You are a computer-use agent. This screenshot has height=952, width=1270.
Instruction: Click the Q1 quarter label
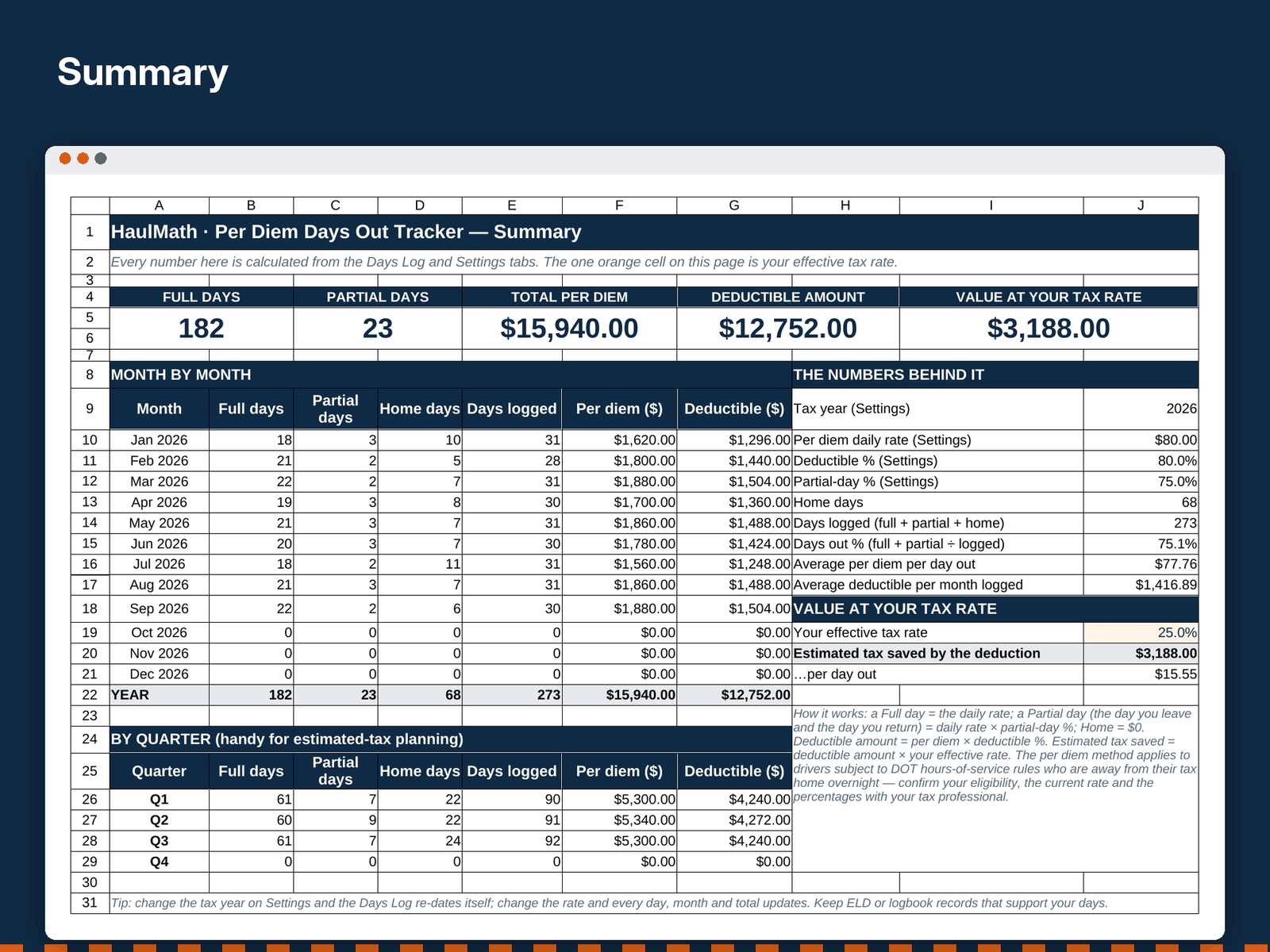159,800
